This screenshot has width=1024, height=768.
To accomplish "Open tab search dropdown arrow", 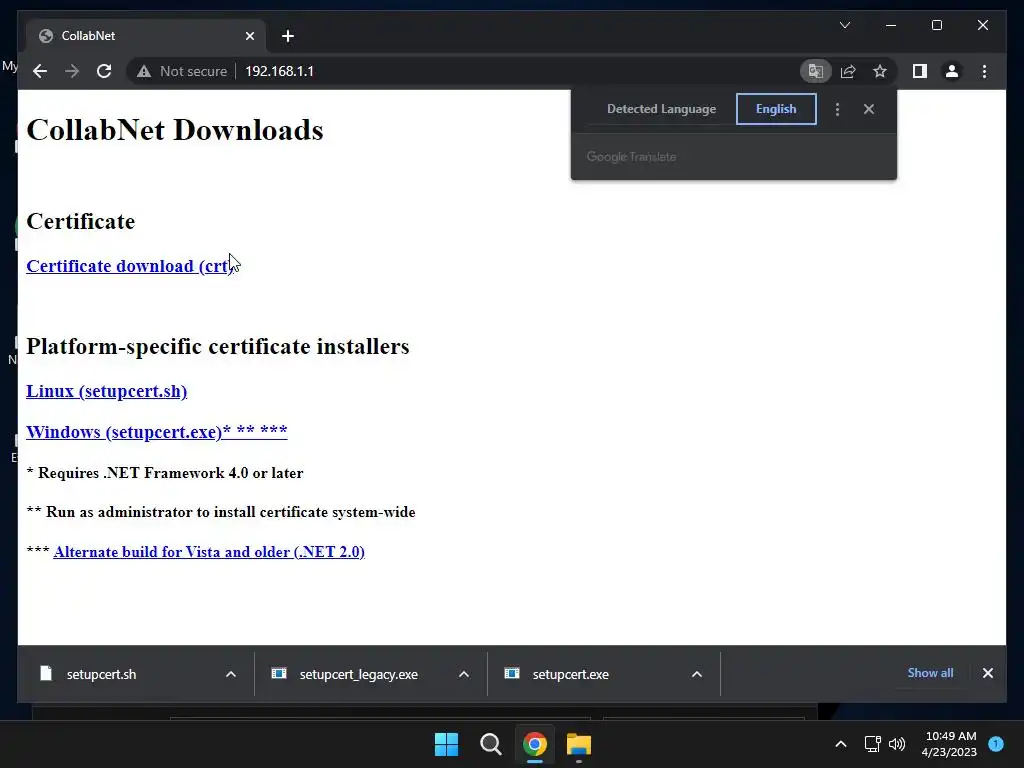I will (844, 25).
